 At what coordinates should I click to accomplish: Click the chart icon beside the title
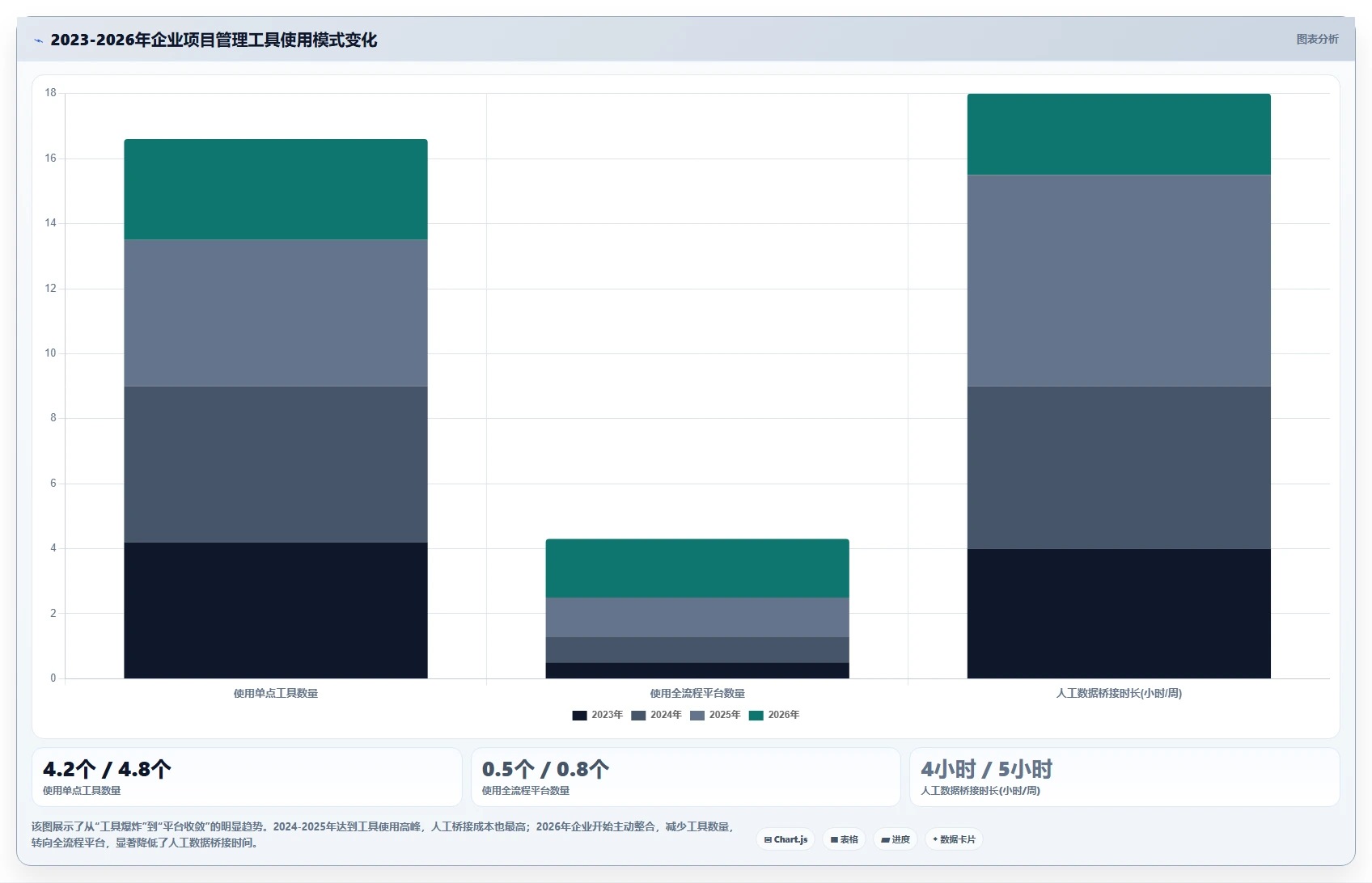pos(38,40)
